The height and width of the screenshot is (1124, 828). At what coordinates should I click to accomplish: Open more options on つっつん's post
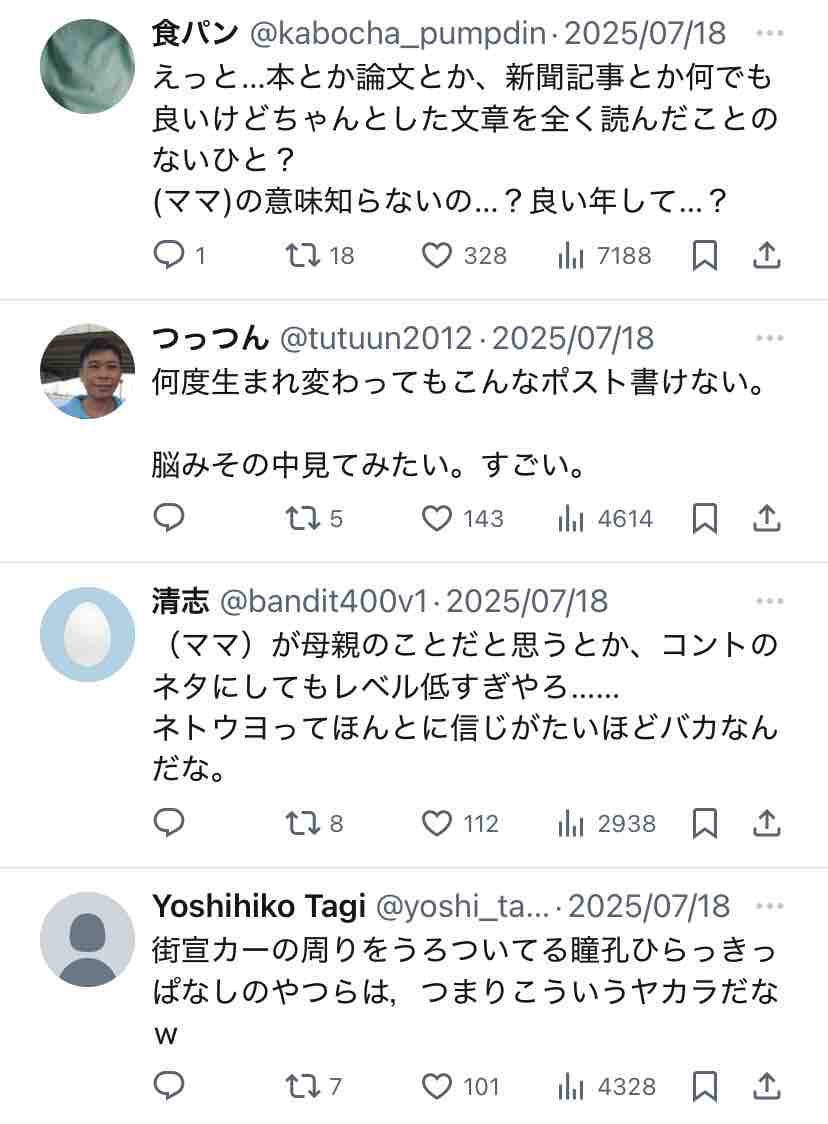pyautogui.click(x=769, y=339)
